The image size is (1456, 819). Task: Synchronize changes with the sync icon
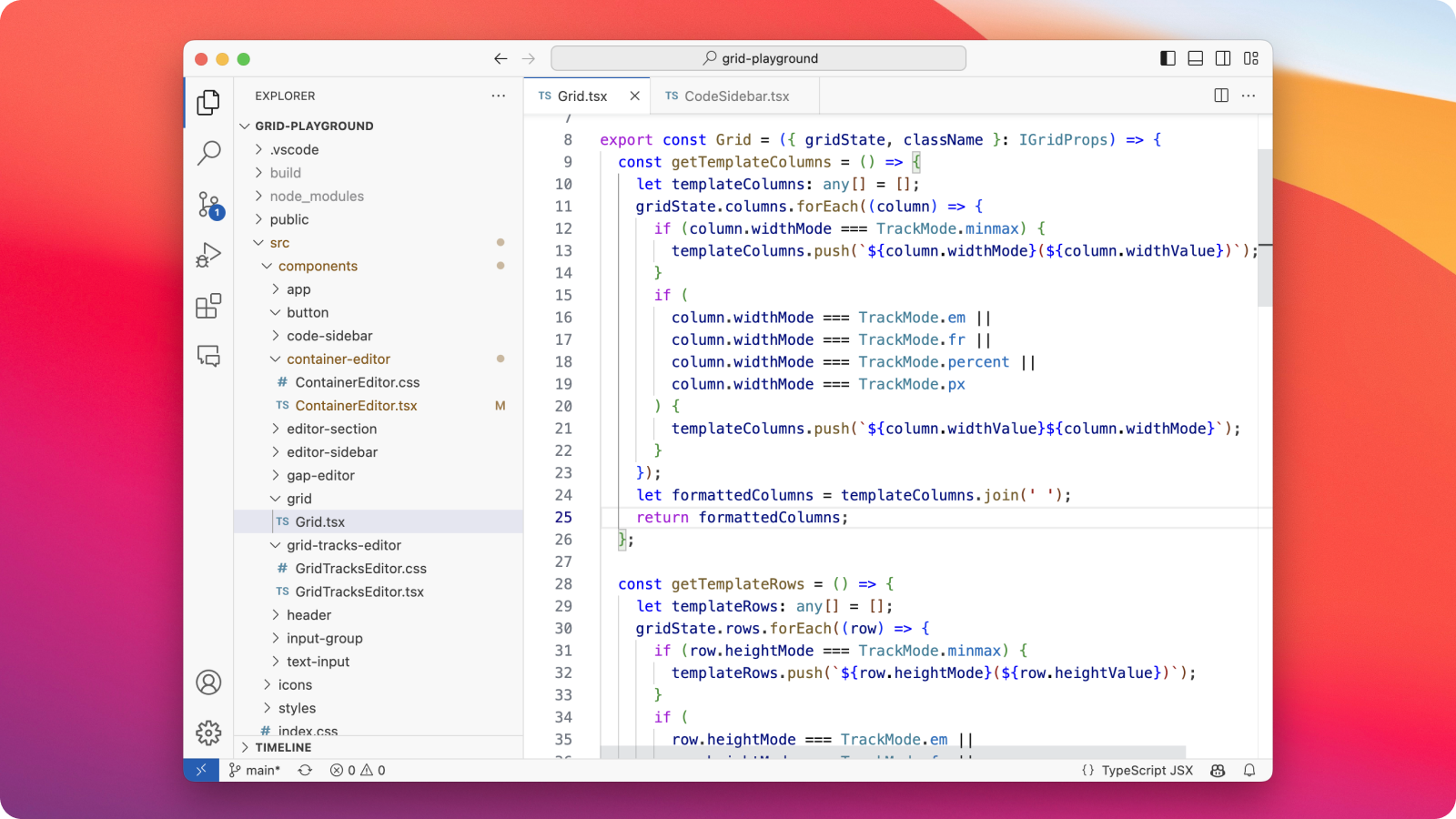304,770
